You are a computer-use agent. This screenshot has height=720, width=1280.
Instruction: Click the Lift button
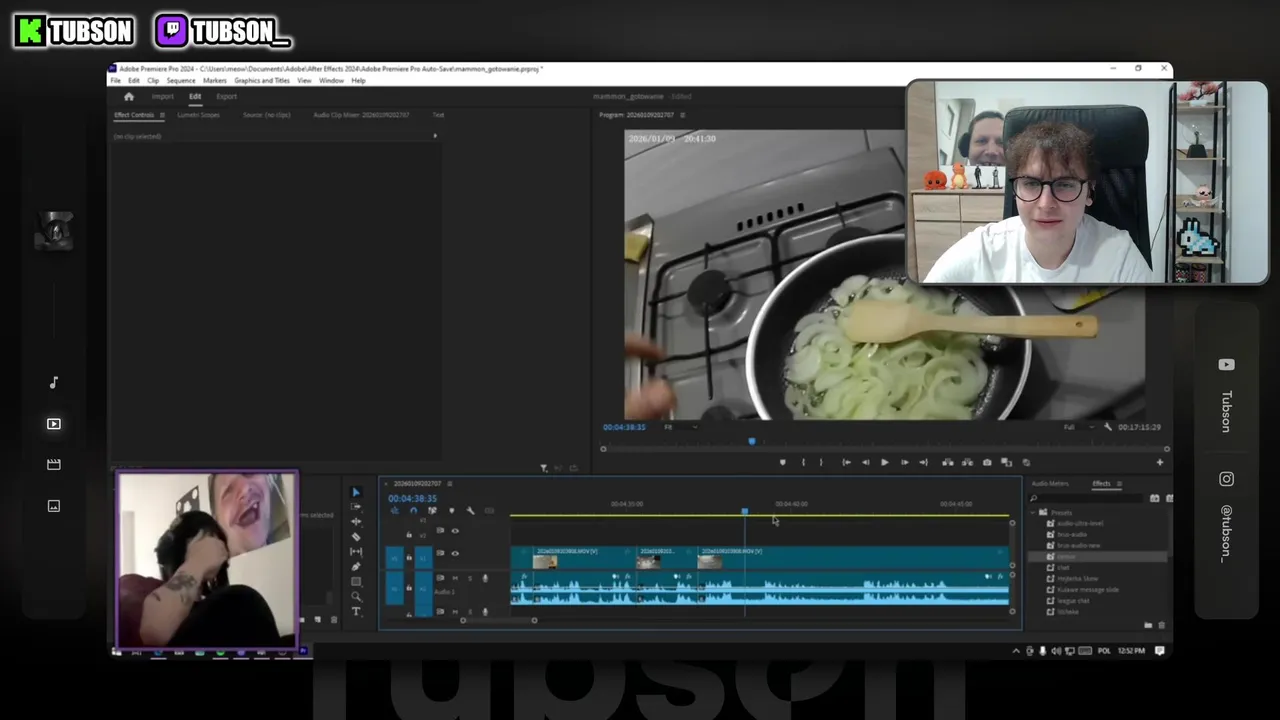pos(948,462)
